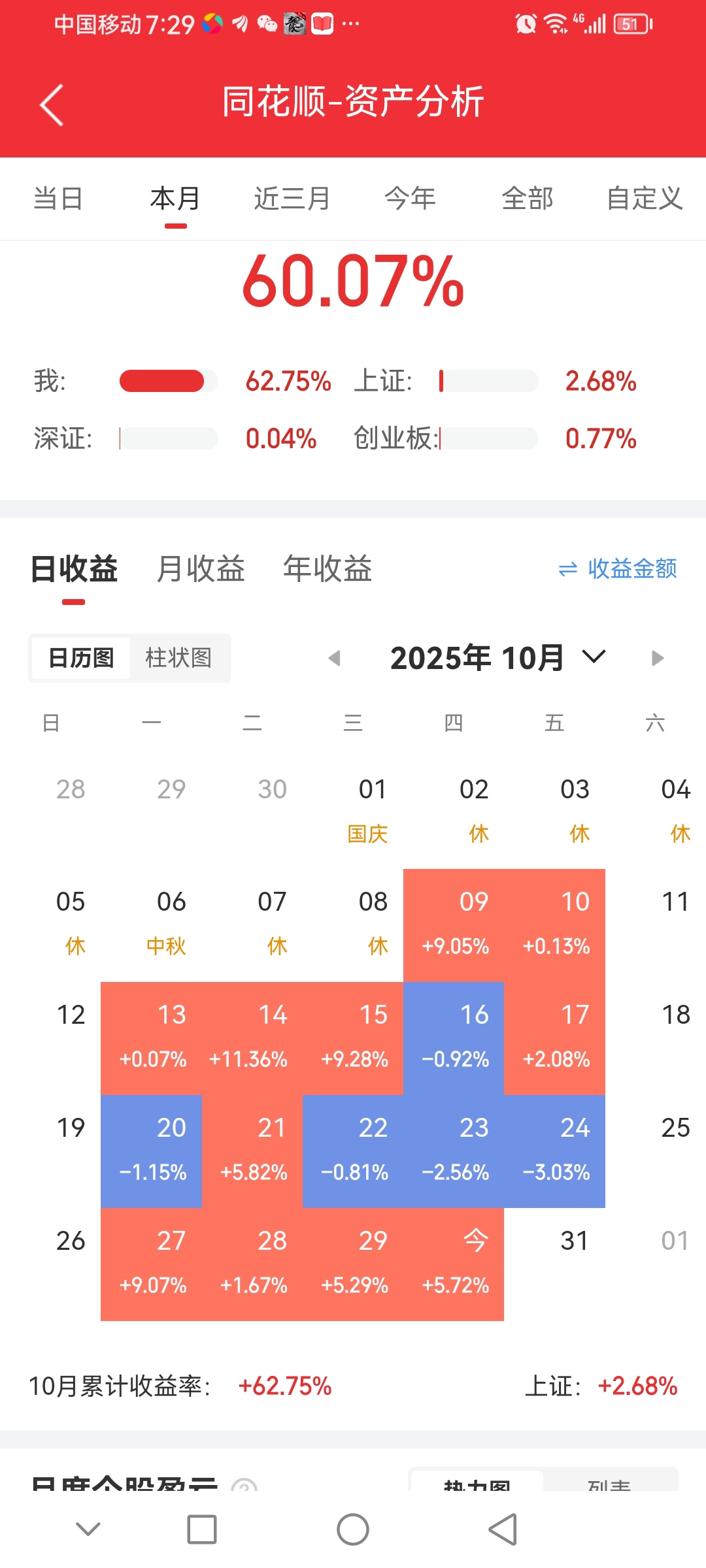This screenshot has height=1568, width=706.
Task: Open the 今年 tab
Action: (410, 199)
